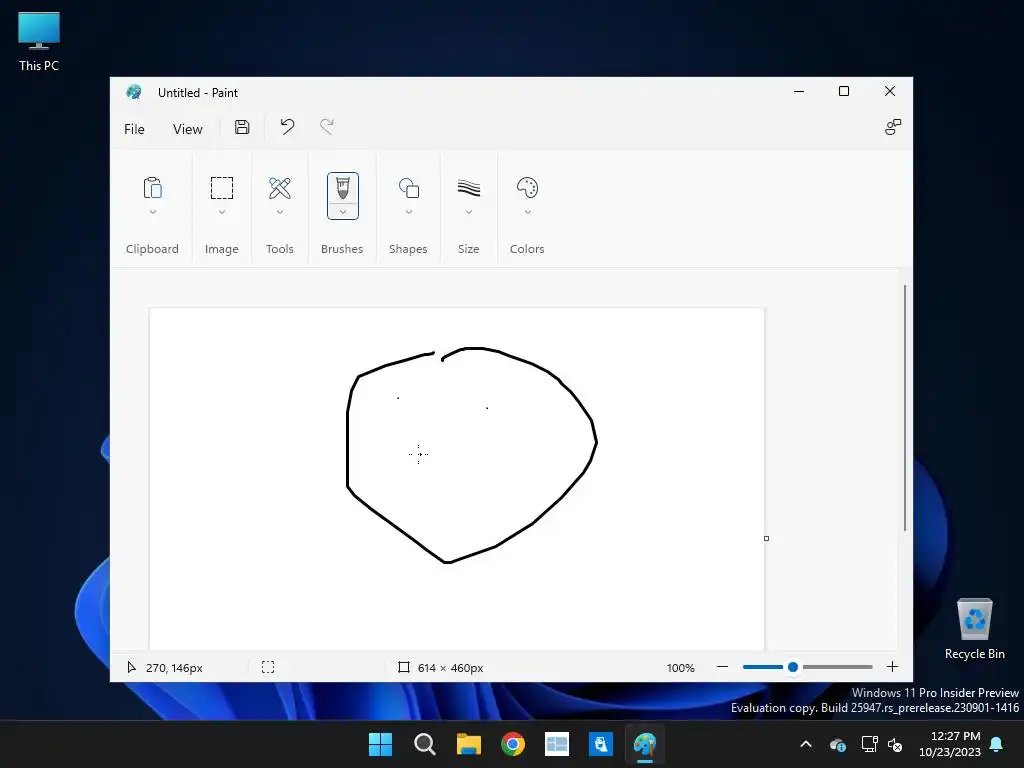Expand the Size dropdown chevron

pos(468,212)
